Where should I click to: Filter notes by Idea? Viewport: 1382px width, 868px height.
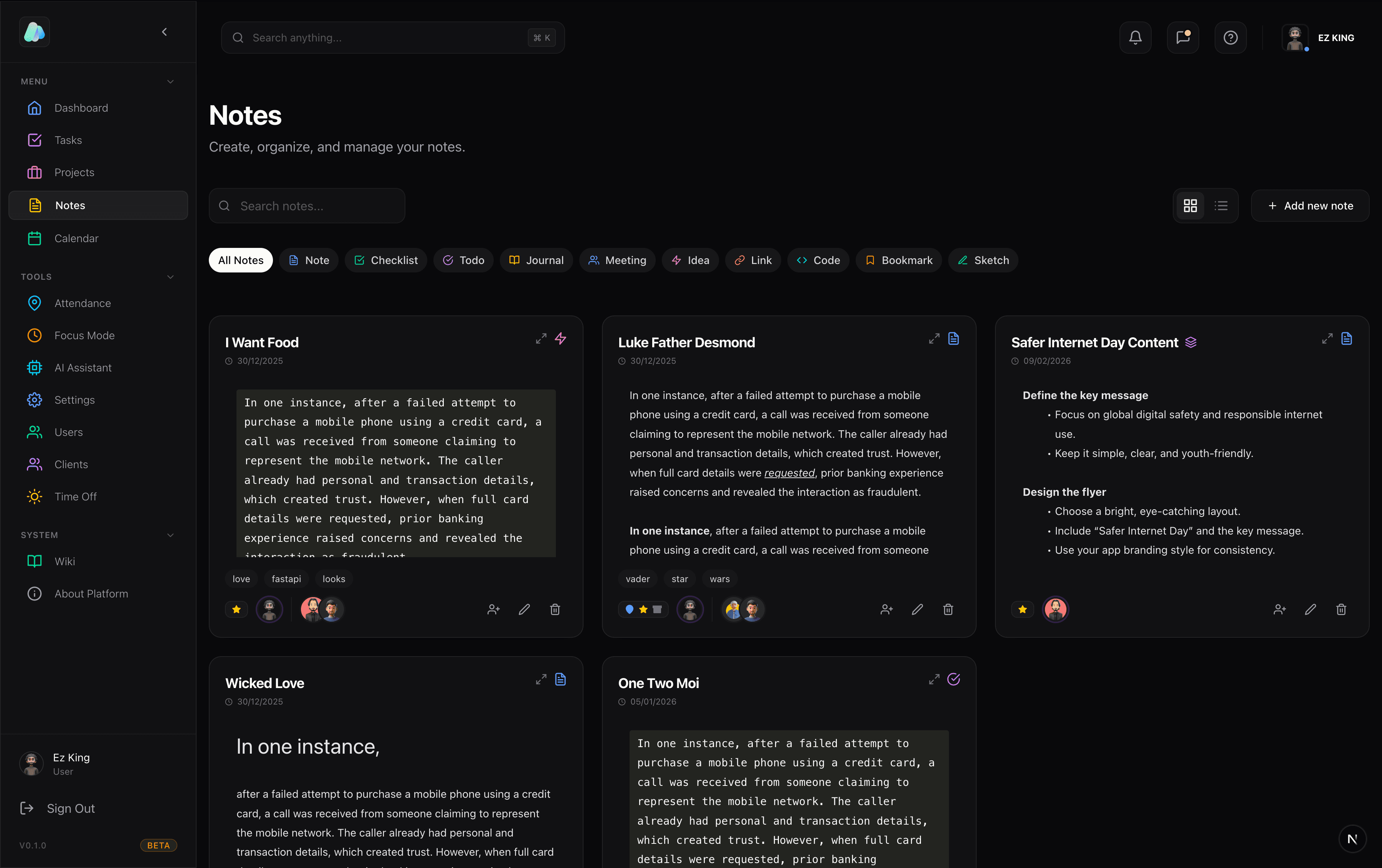coord(691,261)
